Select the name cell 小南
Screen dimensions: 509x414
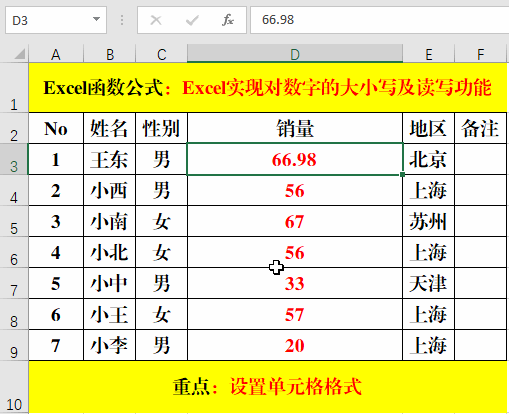click(x=110, y=221)
